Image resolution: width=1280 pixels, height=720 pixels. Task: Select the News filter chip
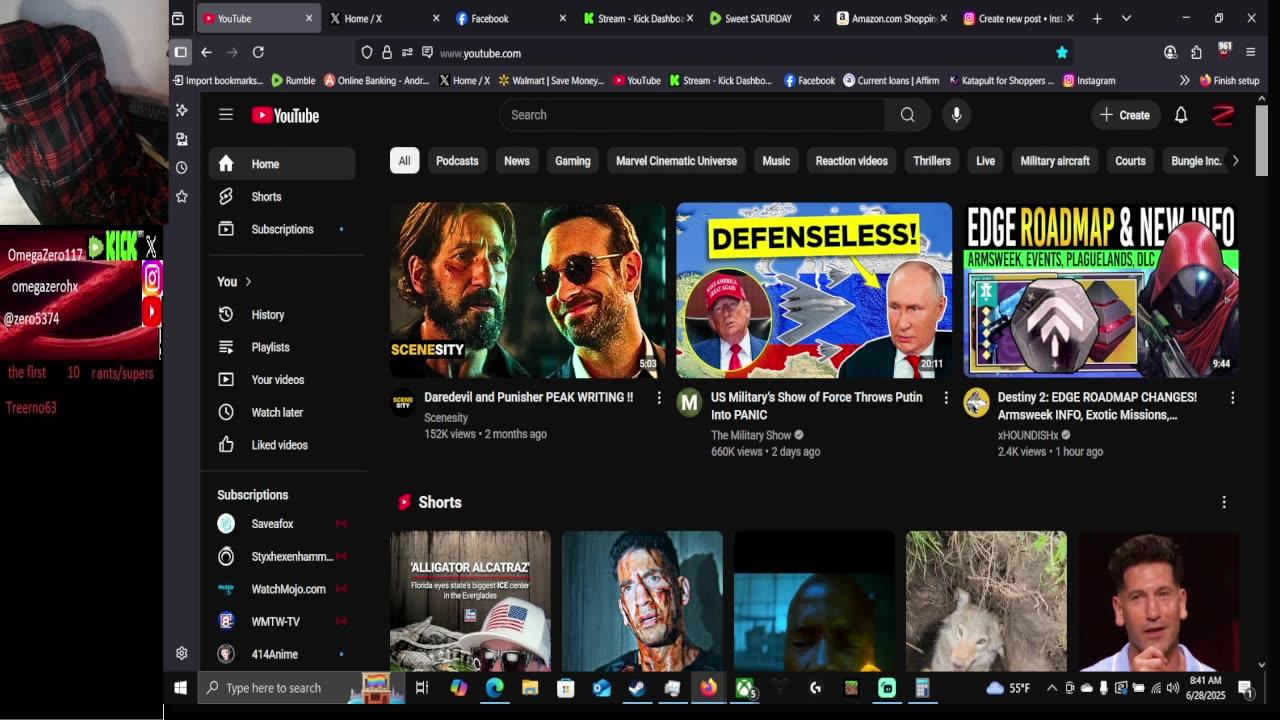click(517, 161)
